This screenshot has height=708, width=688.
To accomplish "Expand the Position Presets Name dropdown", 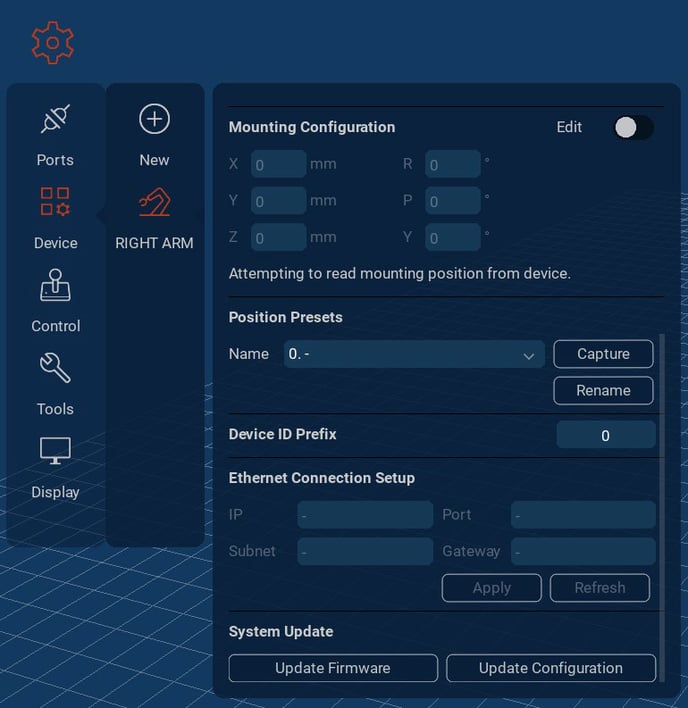I will 414,354.
